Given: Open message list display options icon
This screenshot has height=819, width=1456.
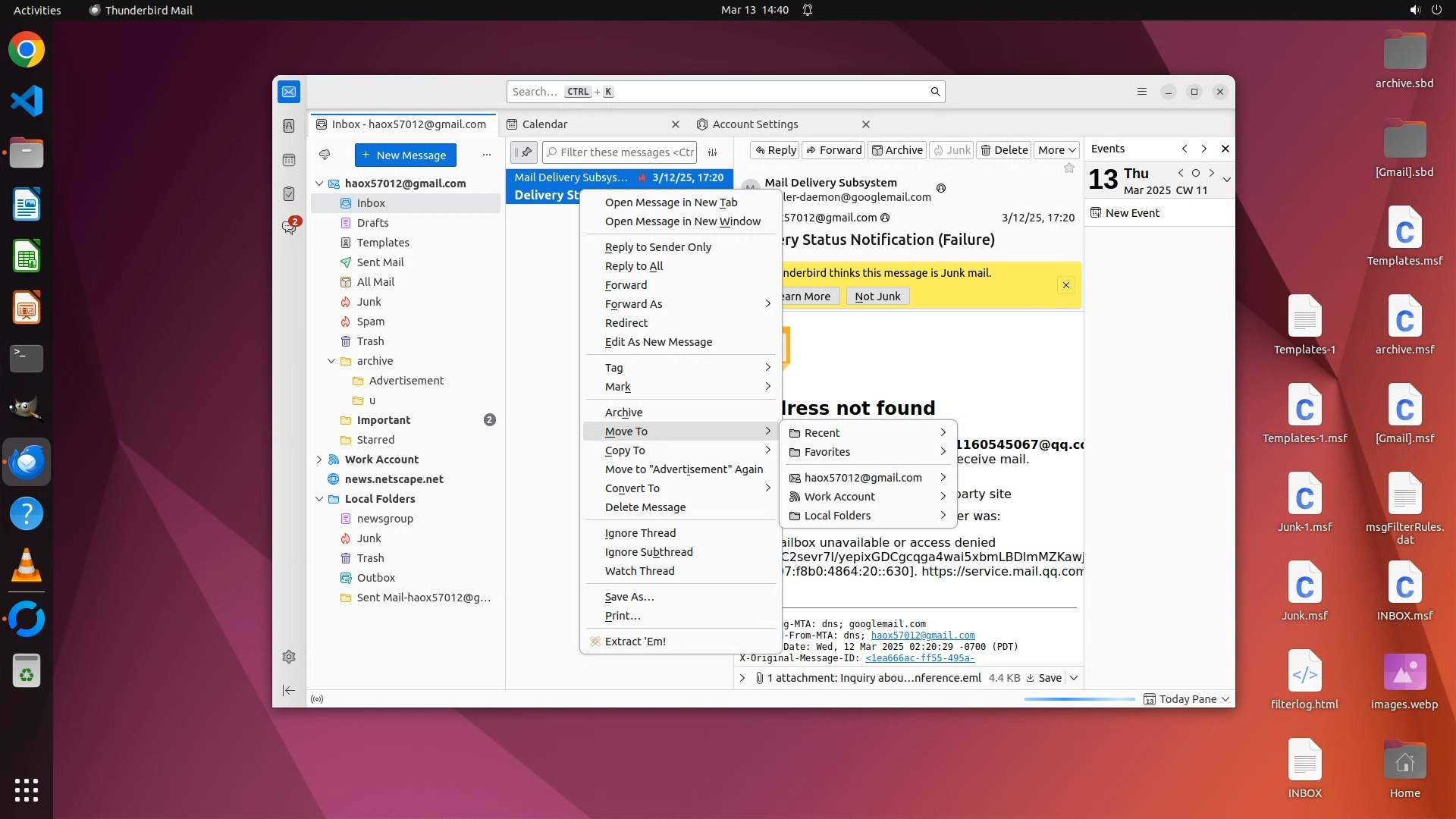Looking at the screenshot, I should (x=713, y=152).
